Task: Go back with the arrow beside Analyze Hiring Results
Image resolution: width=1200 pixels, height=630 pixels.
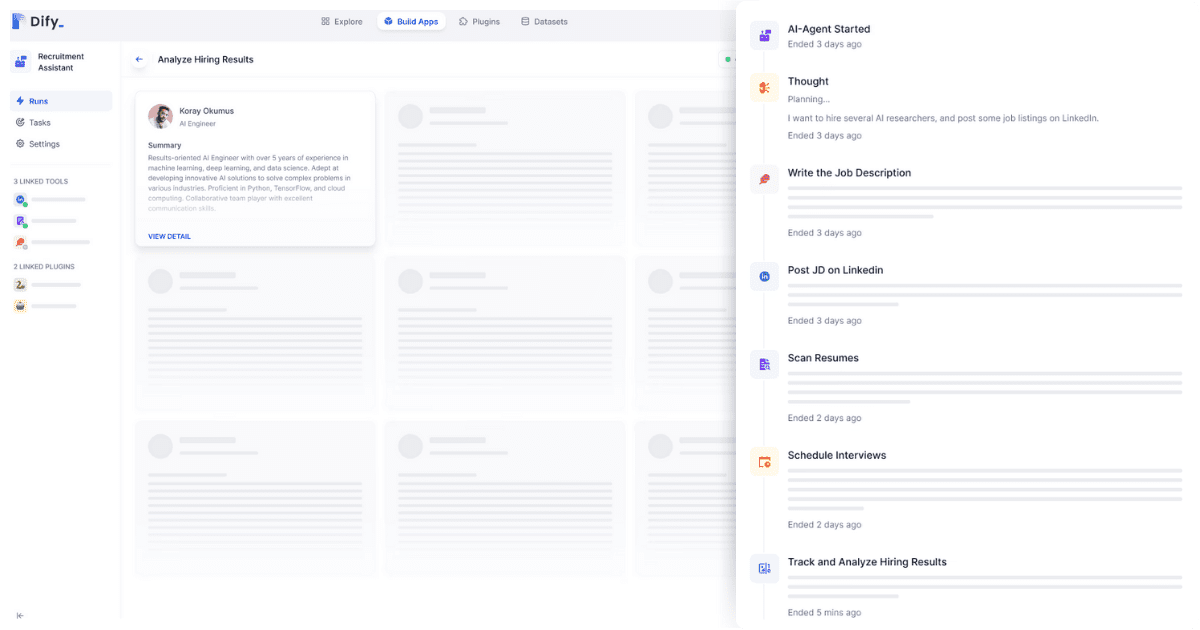Action: (139, 59)
